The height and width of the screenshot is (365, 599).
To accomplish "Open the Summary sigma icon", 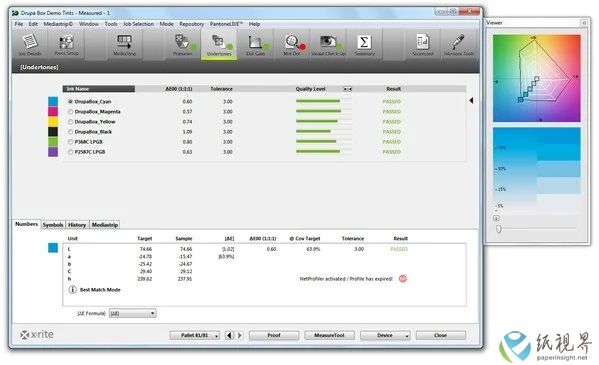I will pos(364,45).
